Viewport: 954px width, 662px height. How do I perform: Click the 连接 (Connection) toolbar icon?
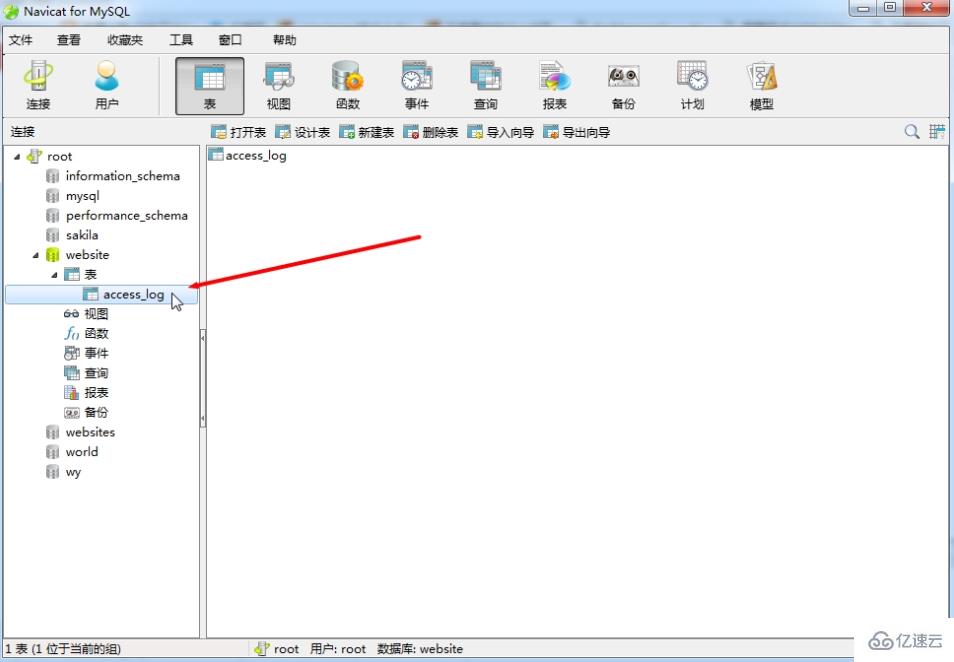tap(39, 85)
